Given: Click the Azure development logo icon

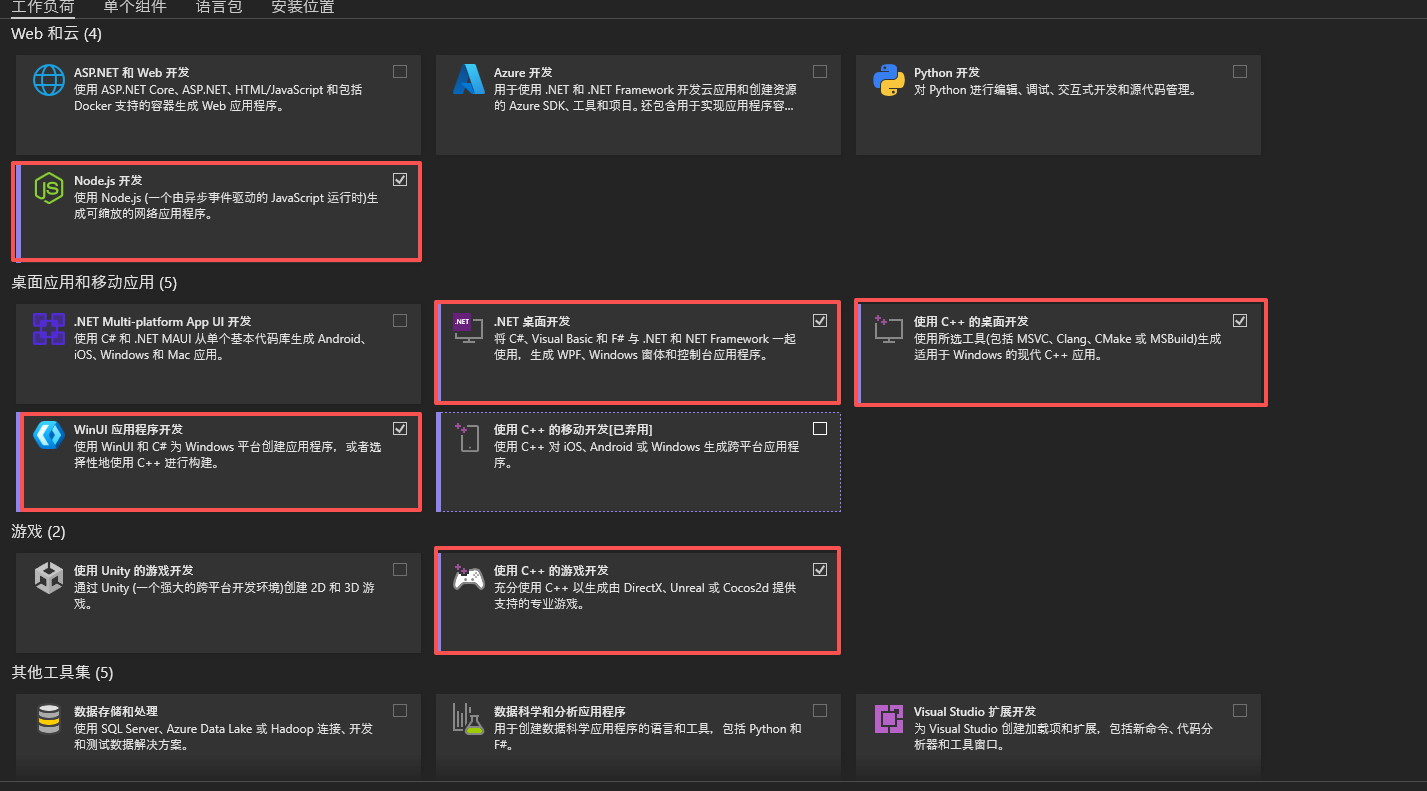Looking at the screenshot, I should point(469,80).
